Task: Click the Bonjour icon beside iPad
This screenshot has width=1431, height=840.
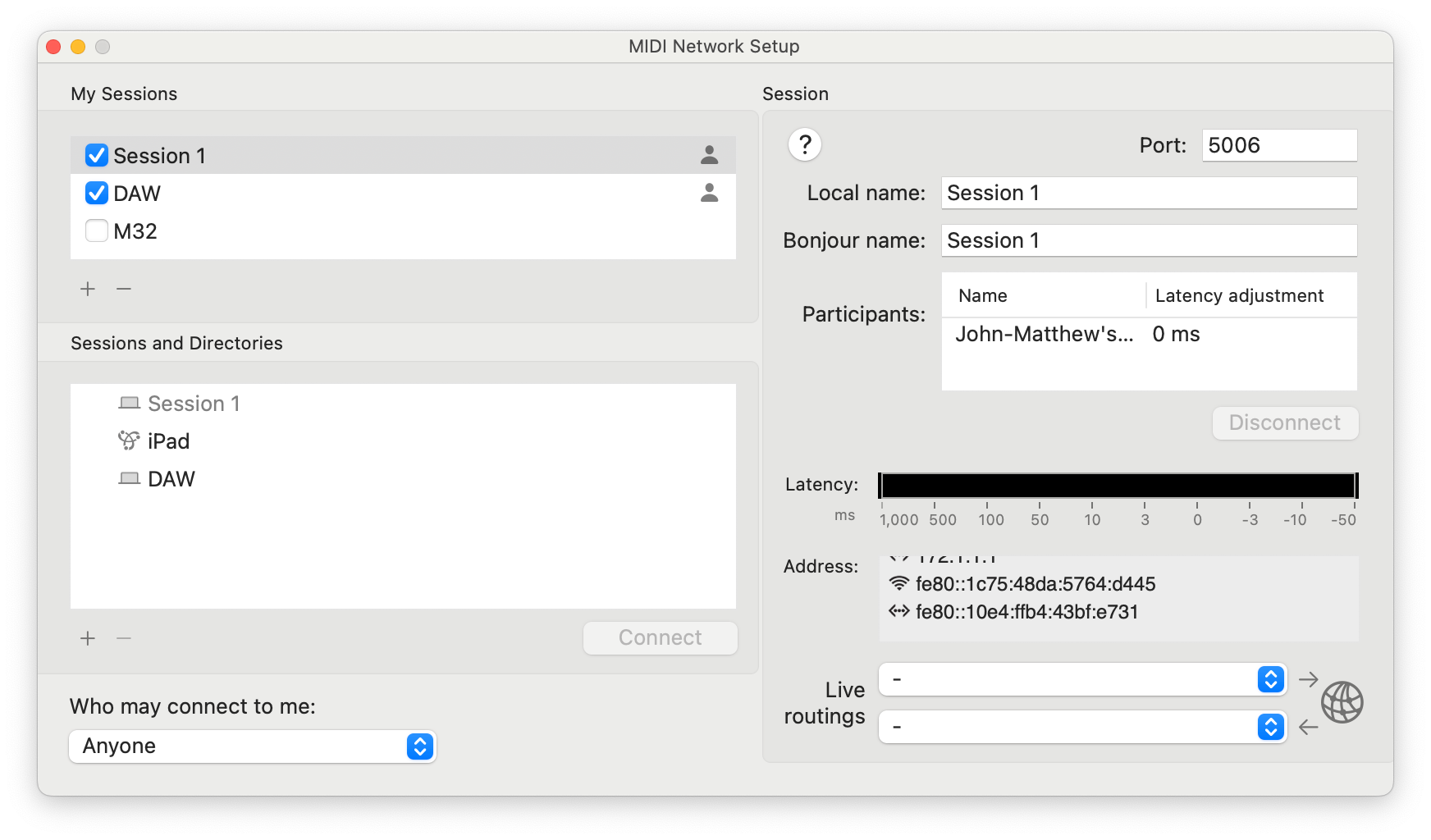Action: pyautogui.click(x=129, y=441)
